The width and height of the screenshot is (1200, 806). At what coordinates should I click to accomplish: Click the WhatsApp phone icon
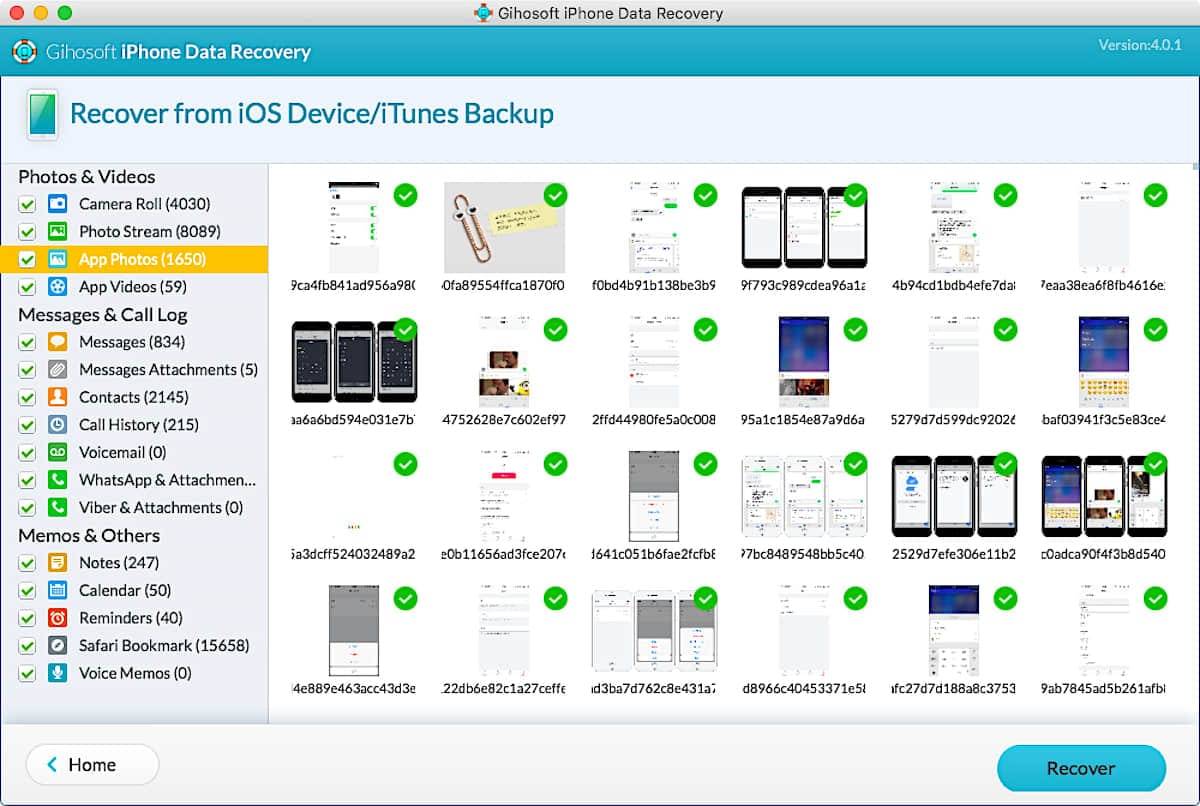(x=57, y=480)
